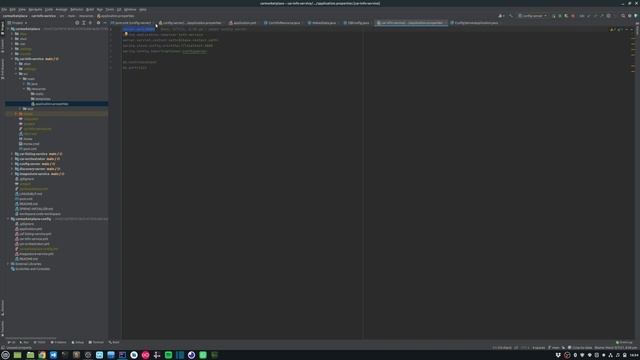
Task: Toggle the Commit tool window stripe button
Action: click(2, 46)
